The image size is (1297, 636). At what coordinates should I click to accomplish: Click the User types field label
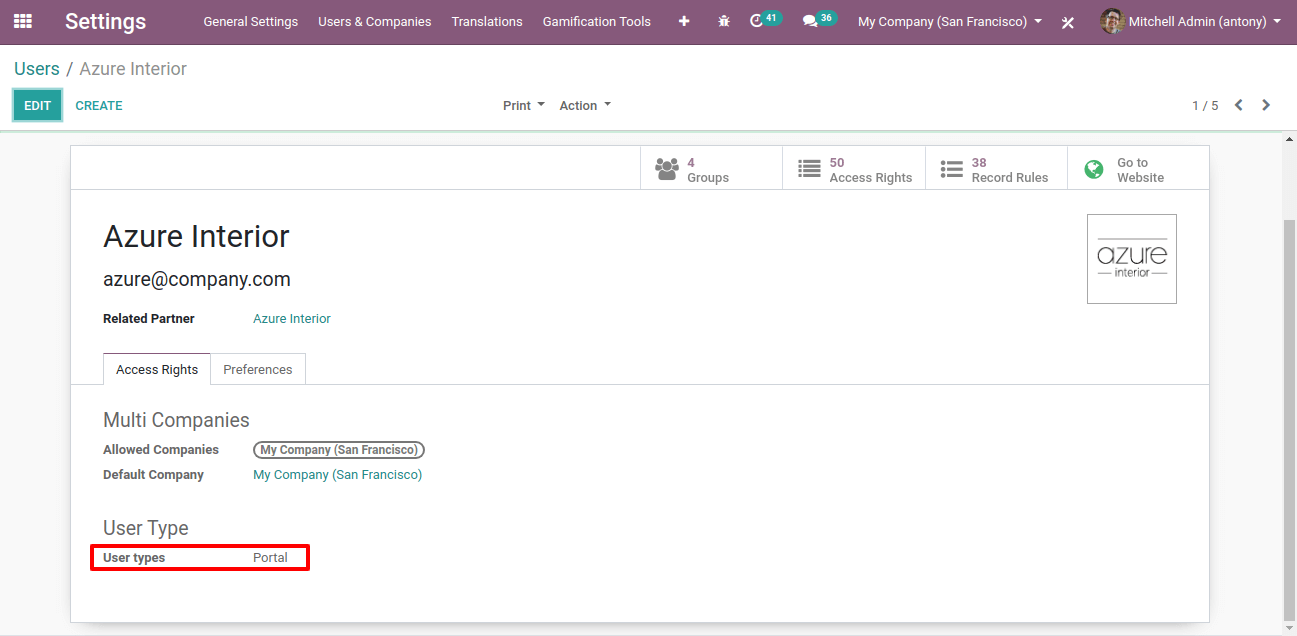pos(134,558)
